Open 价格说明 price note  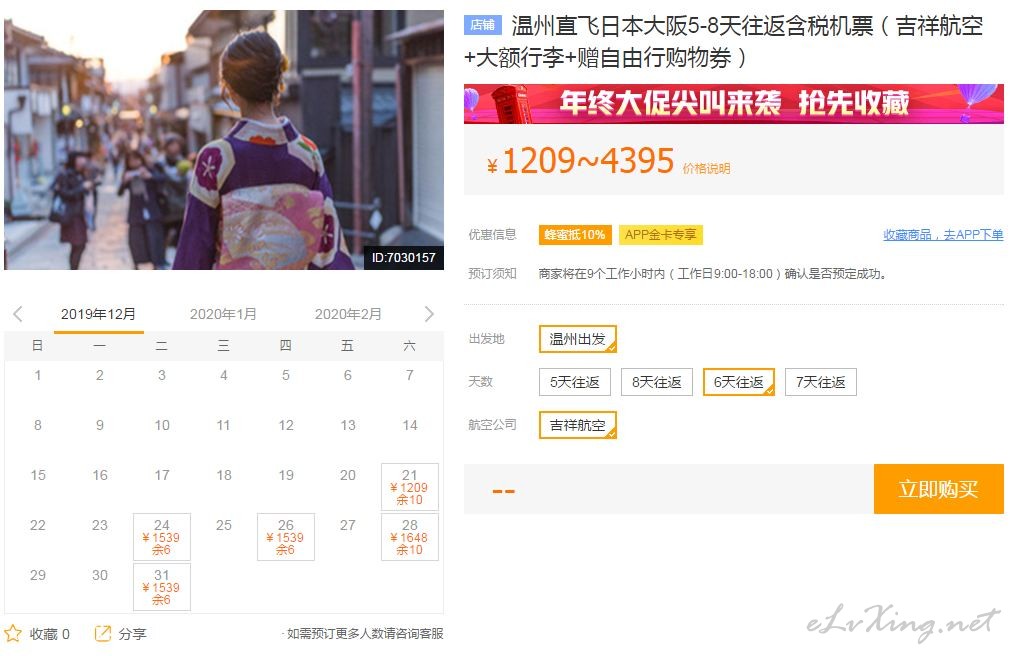[x=706, y=168]
